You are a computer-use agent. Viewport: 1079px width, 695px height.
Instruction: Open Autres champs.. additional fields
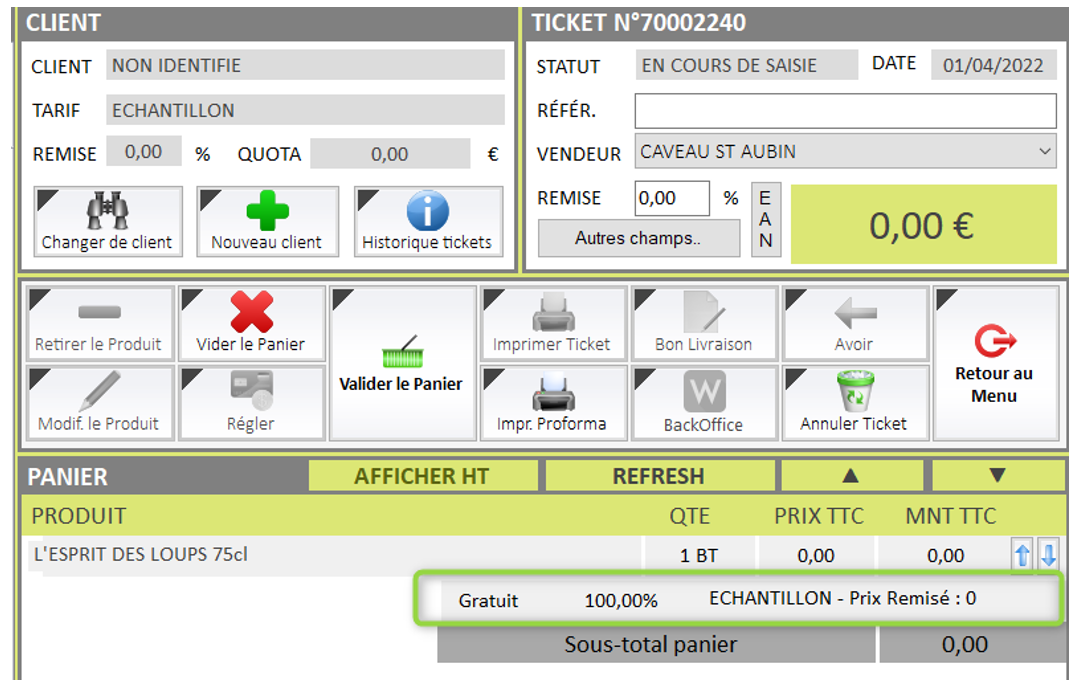(638, 238)
